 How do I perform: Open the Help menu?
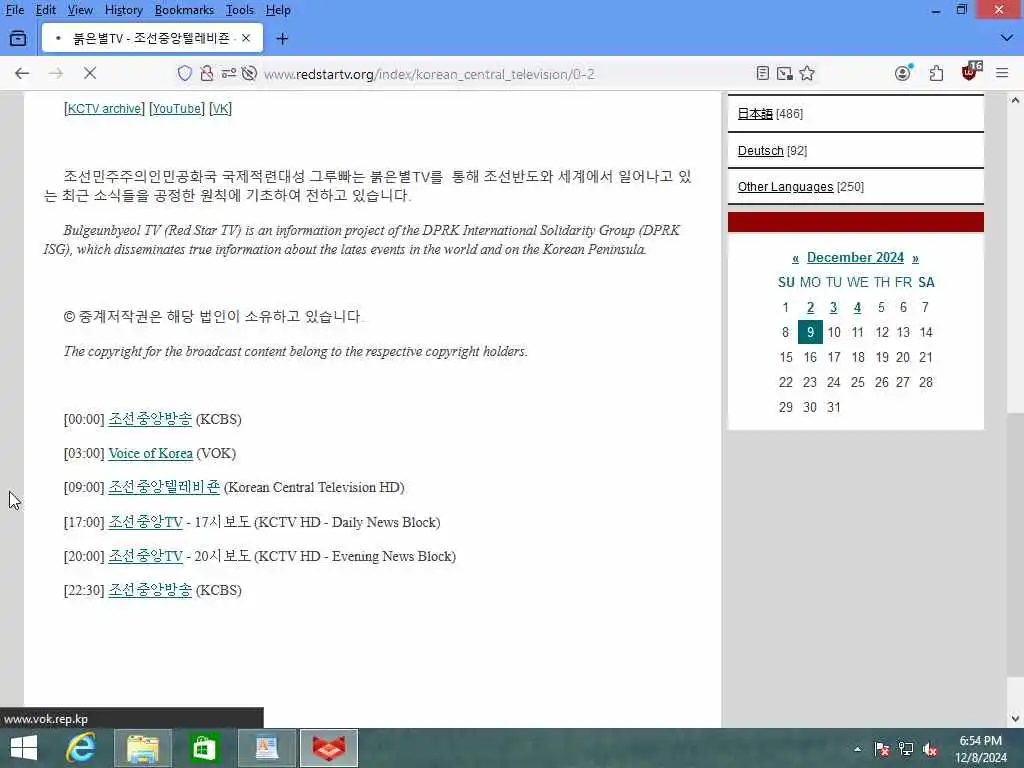click(x=278, y=10)
